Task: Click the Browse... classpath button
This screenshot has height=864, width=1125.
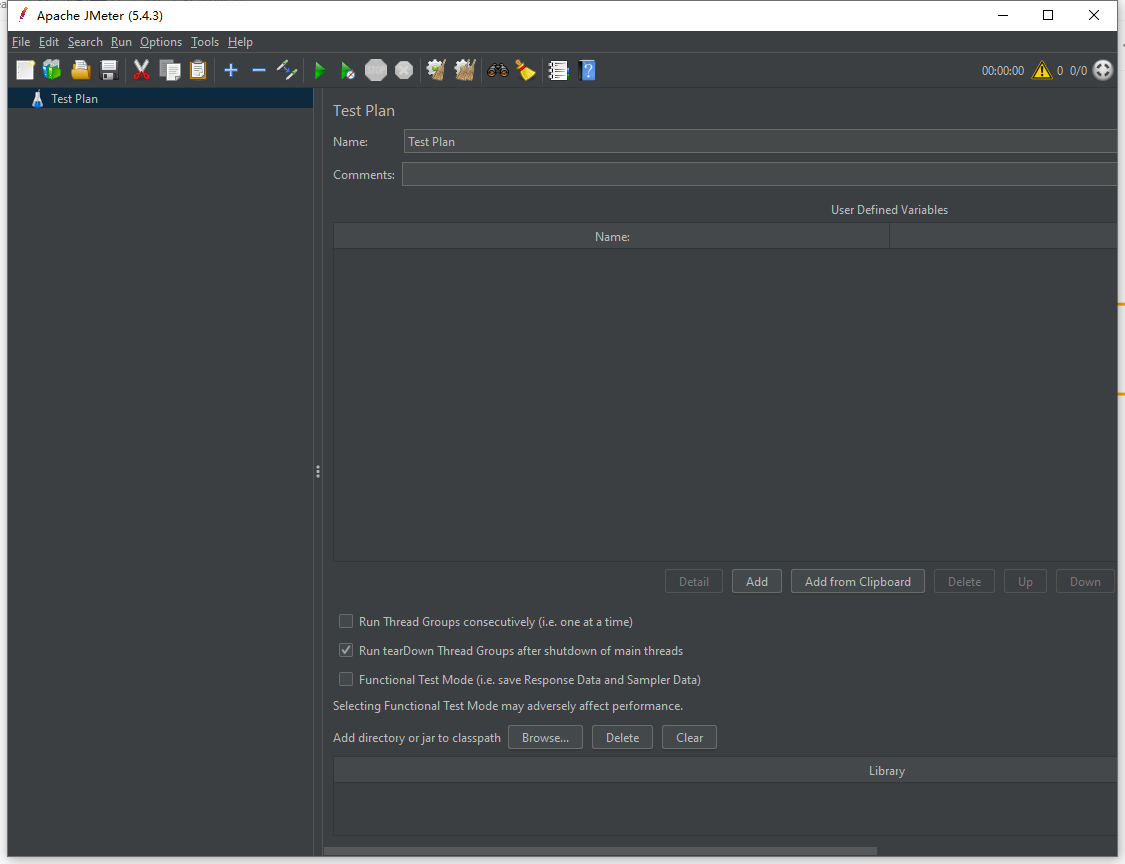Action: point(545,738)
